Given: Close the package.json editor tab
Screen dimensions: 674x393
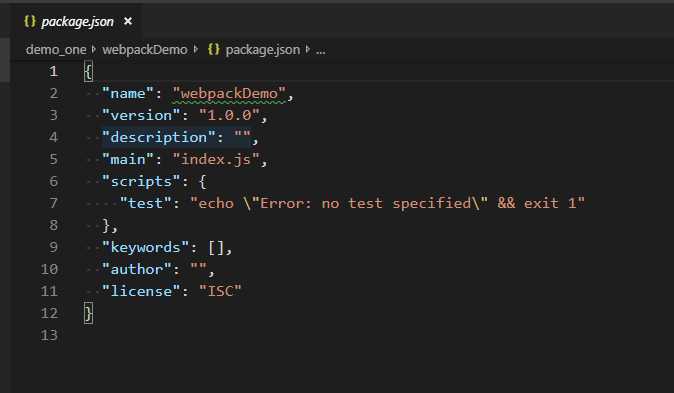Looking at the screenshot, I should pos(128,21).
